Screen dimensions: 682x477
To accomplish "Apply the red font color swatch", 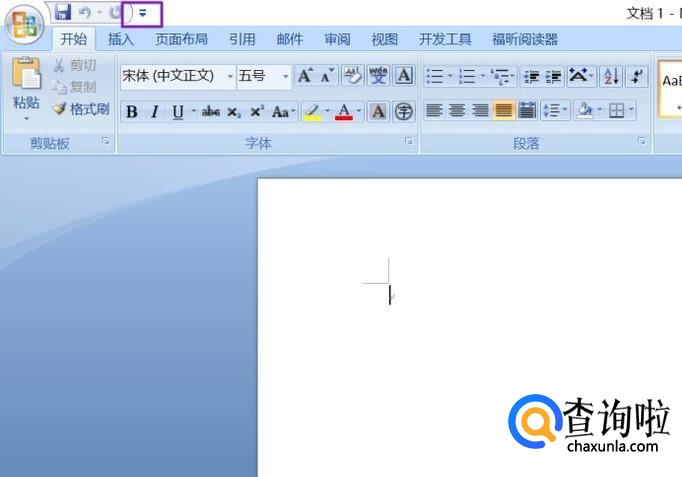I will tap(344, 112).
